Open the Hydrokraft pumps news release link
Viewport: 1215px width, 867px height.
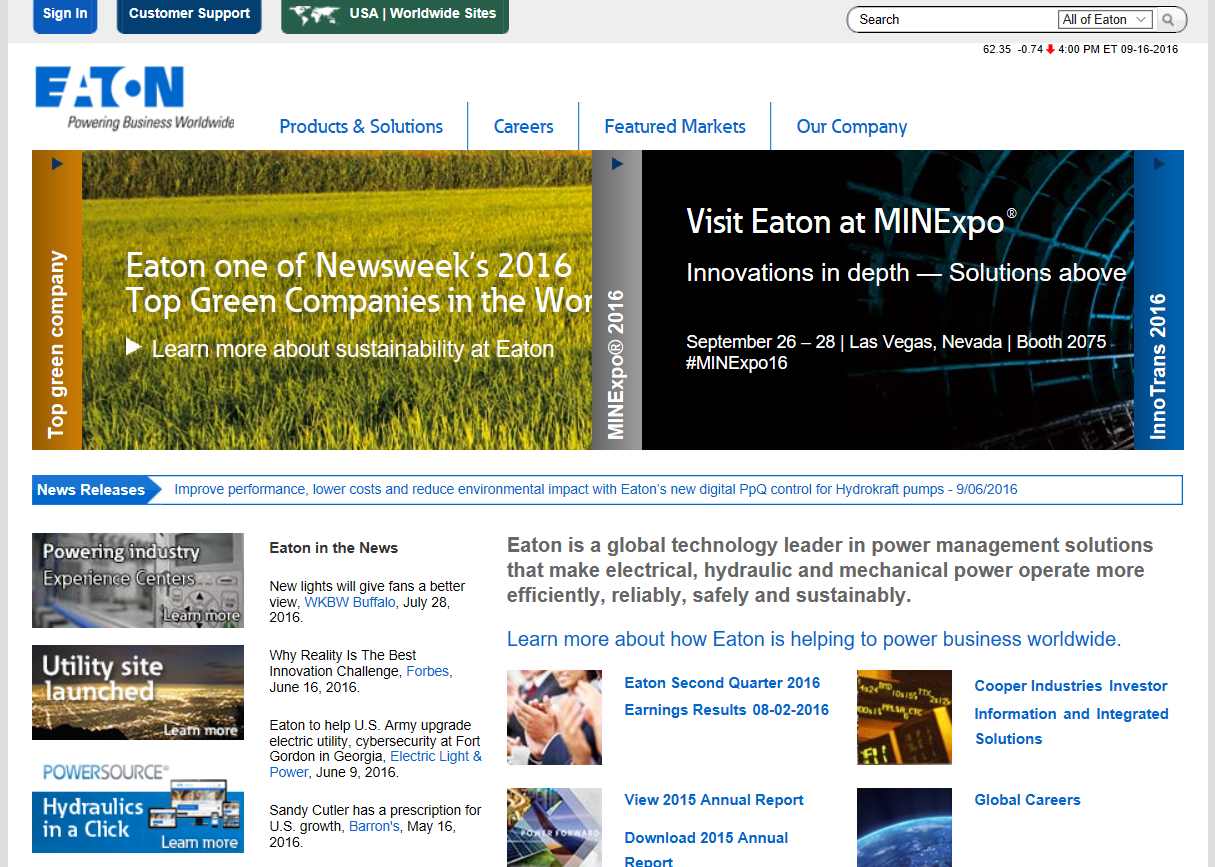point(595,490)
